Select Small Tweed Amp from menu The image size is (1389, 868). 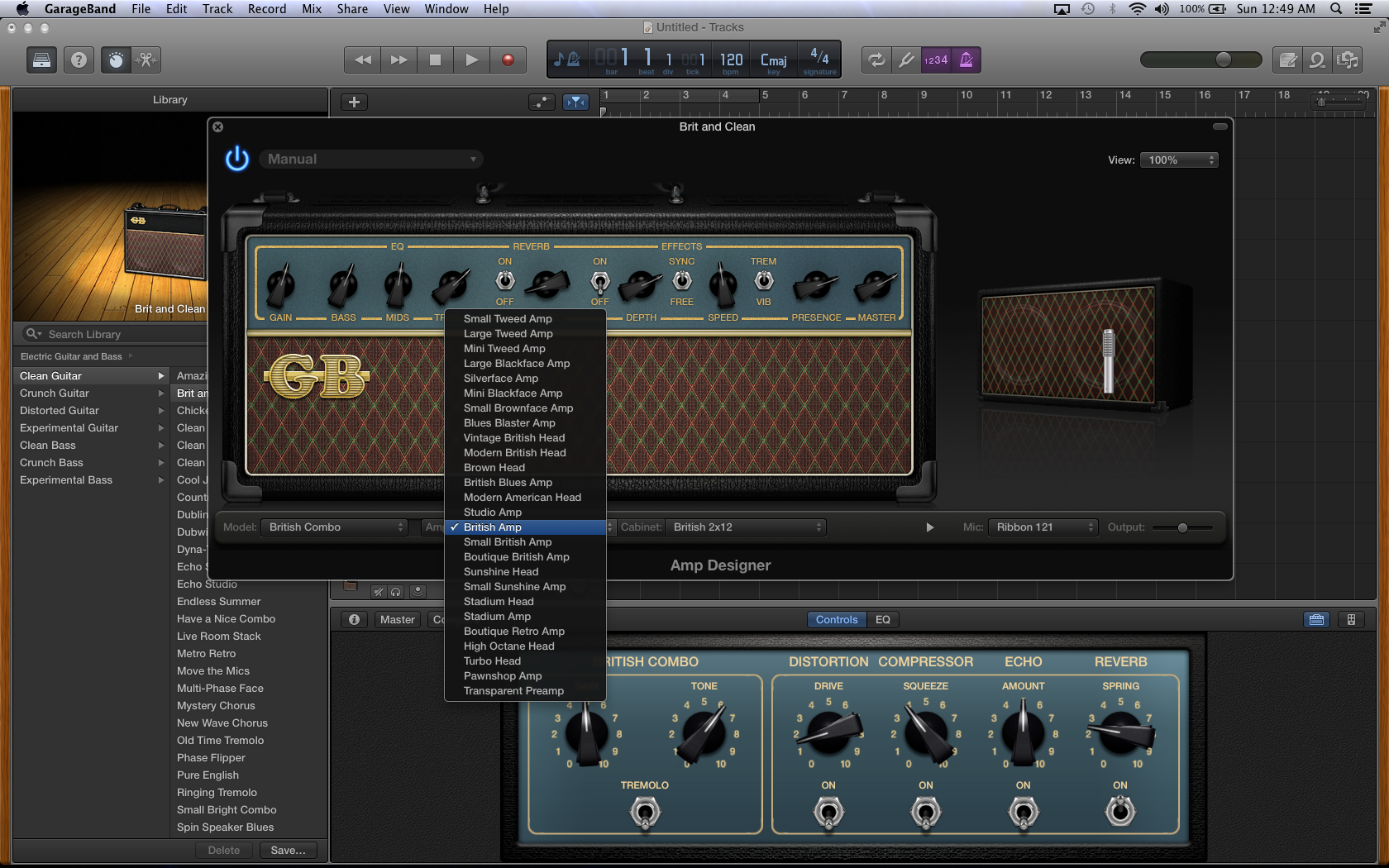525,318
